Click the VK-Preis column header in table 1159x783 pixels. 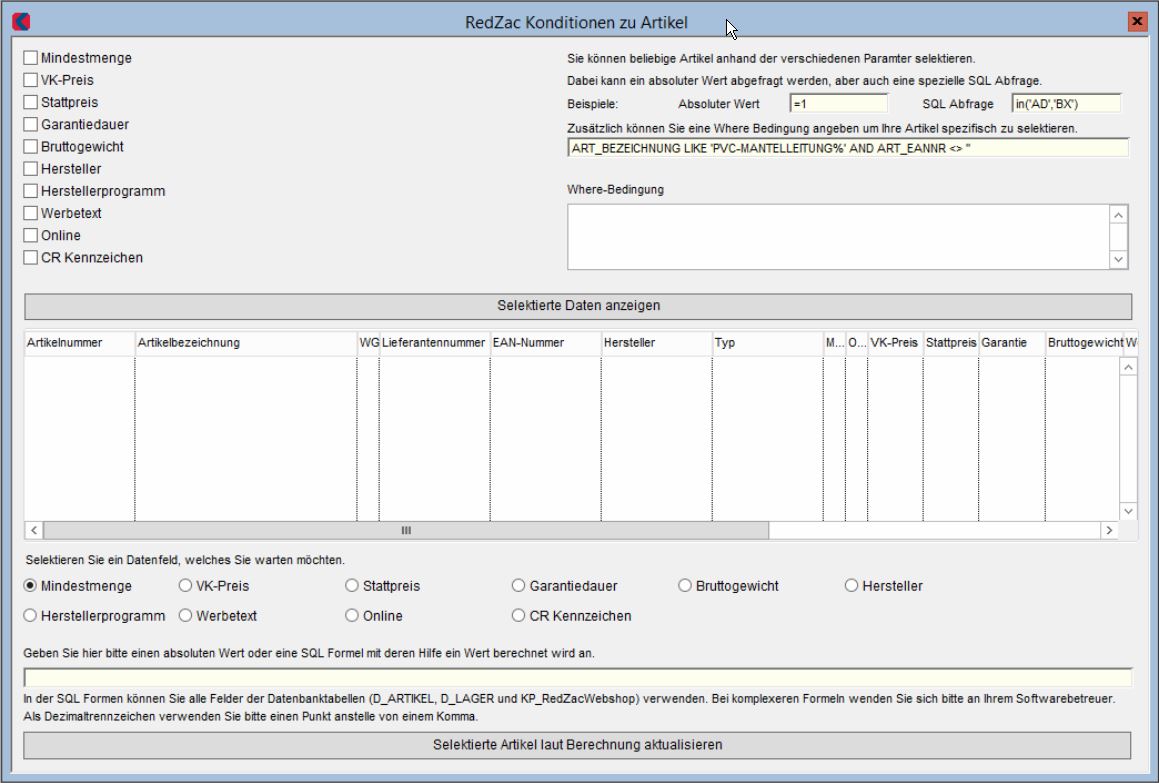coord(895,343)
